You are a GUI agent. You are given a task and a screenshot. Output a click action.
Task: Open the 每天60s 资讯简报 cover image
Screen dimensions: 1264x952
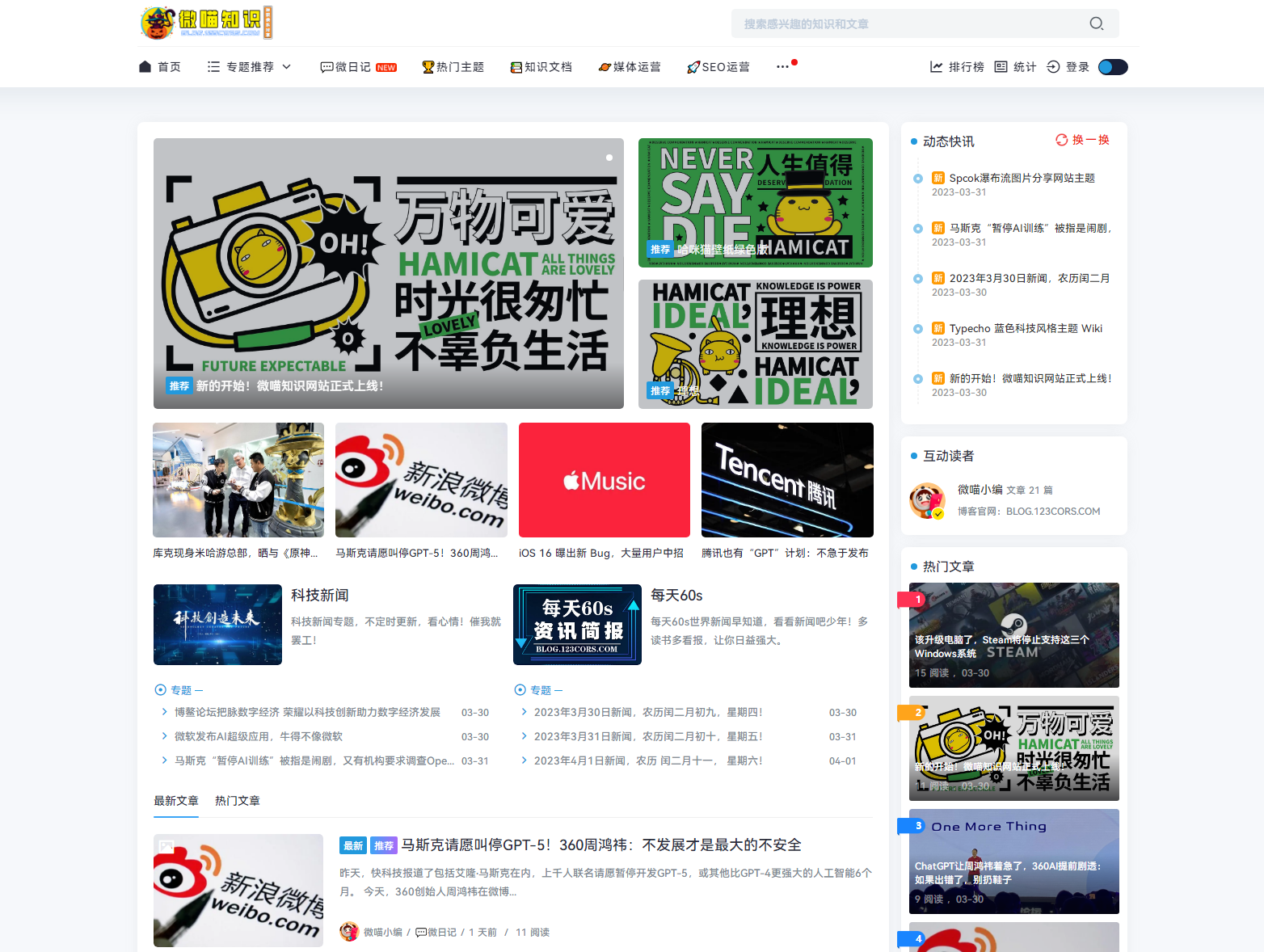pyautogui.click(x=577, y=625)
